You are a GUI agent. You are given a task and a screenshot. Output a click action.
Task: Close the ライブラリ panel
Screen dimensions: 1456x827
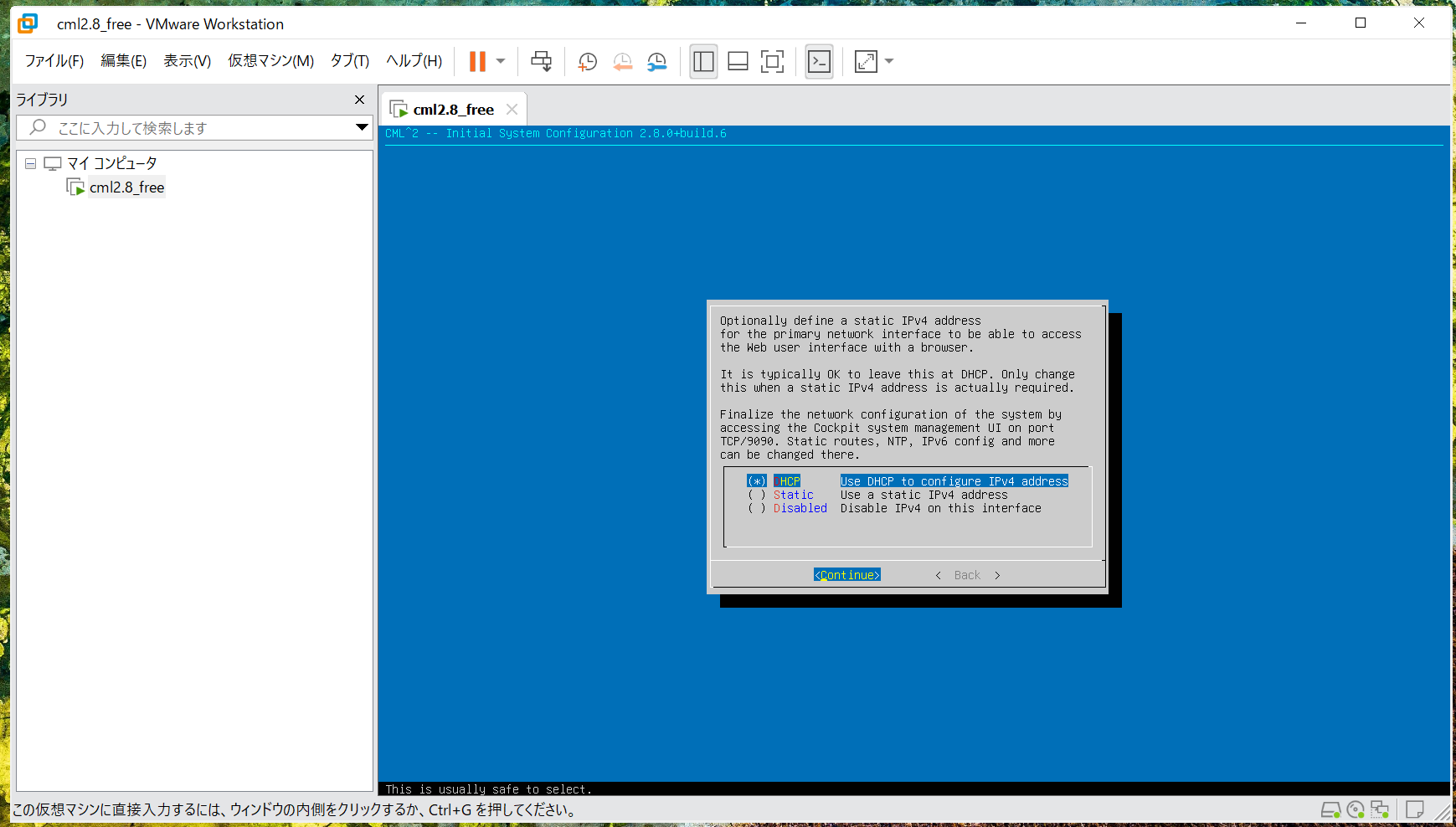360,100
